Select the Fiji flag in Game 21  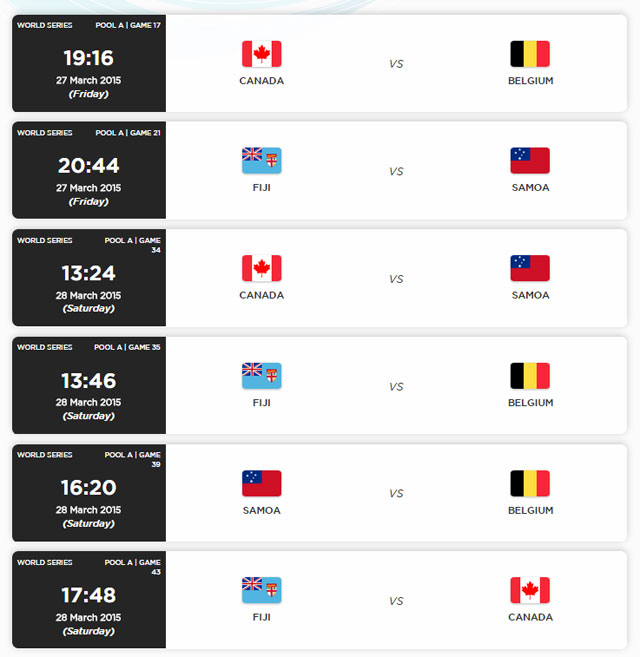(x=262, y=160)
